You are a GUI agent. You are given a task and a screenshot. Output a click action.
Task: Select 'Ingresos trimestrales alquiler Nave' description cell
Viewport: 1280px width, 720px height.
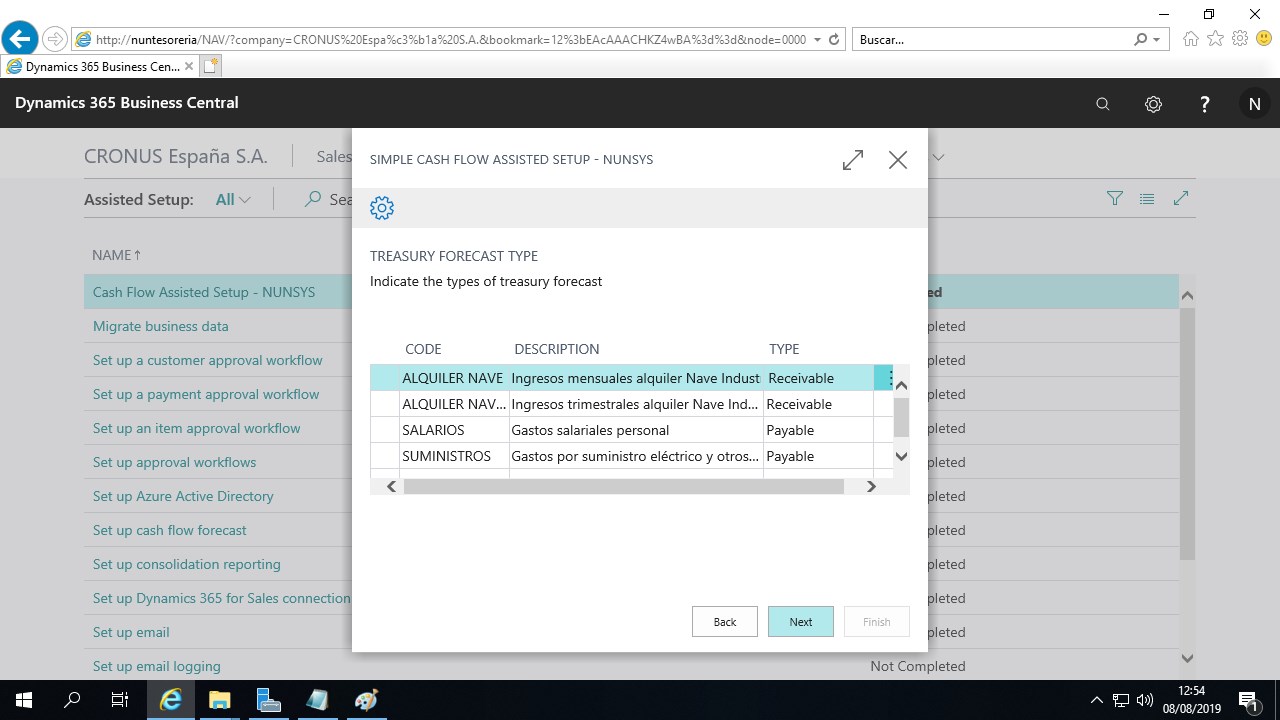click(x=636, y=404)
